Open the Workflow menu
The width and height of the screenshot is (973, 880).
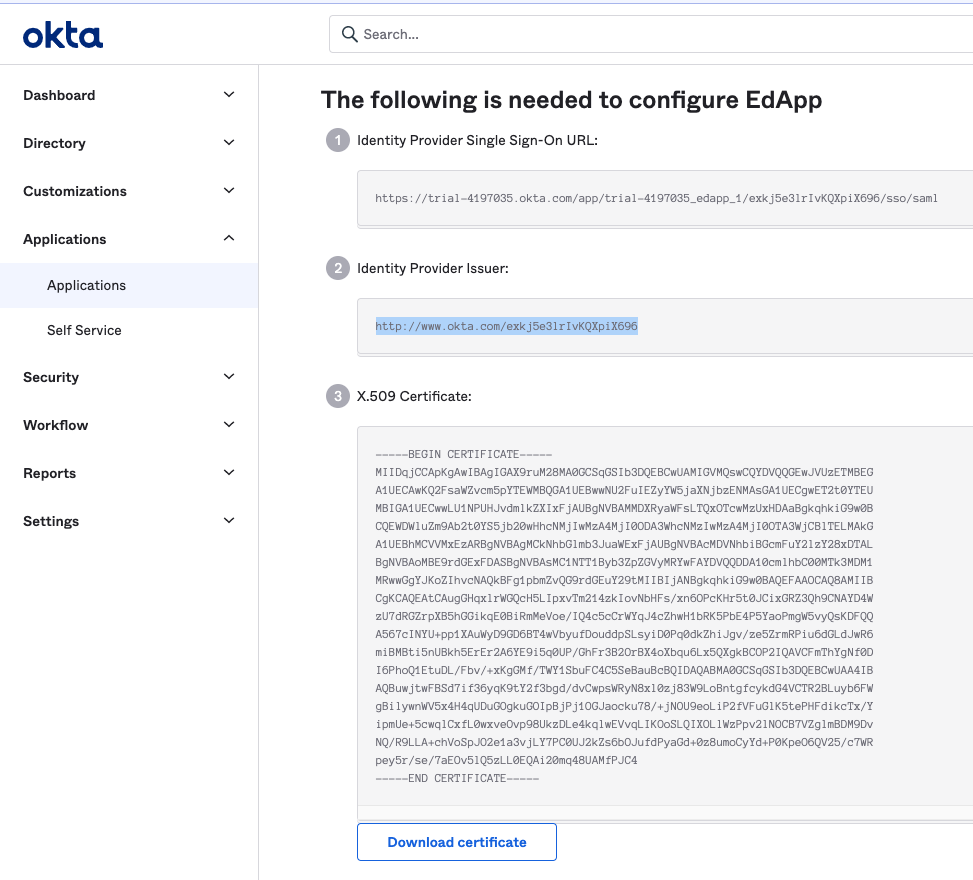[x=55, y=425]
